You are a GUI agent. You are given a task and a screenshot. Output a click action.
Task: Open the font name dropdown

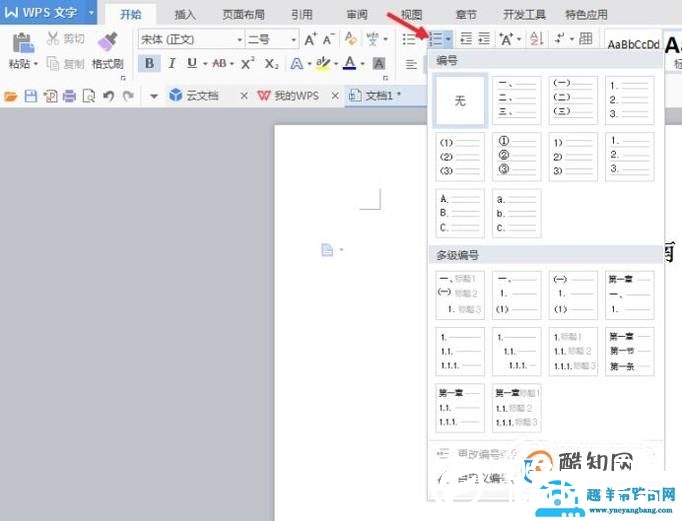pos(240,40)
